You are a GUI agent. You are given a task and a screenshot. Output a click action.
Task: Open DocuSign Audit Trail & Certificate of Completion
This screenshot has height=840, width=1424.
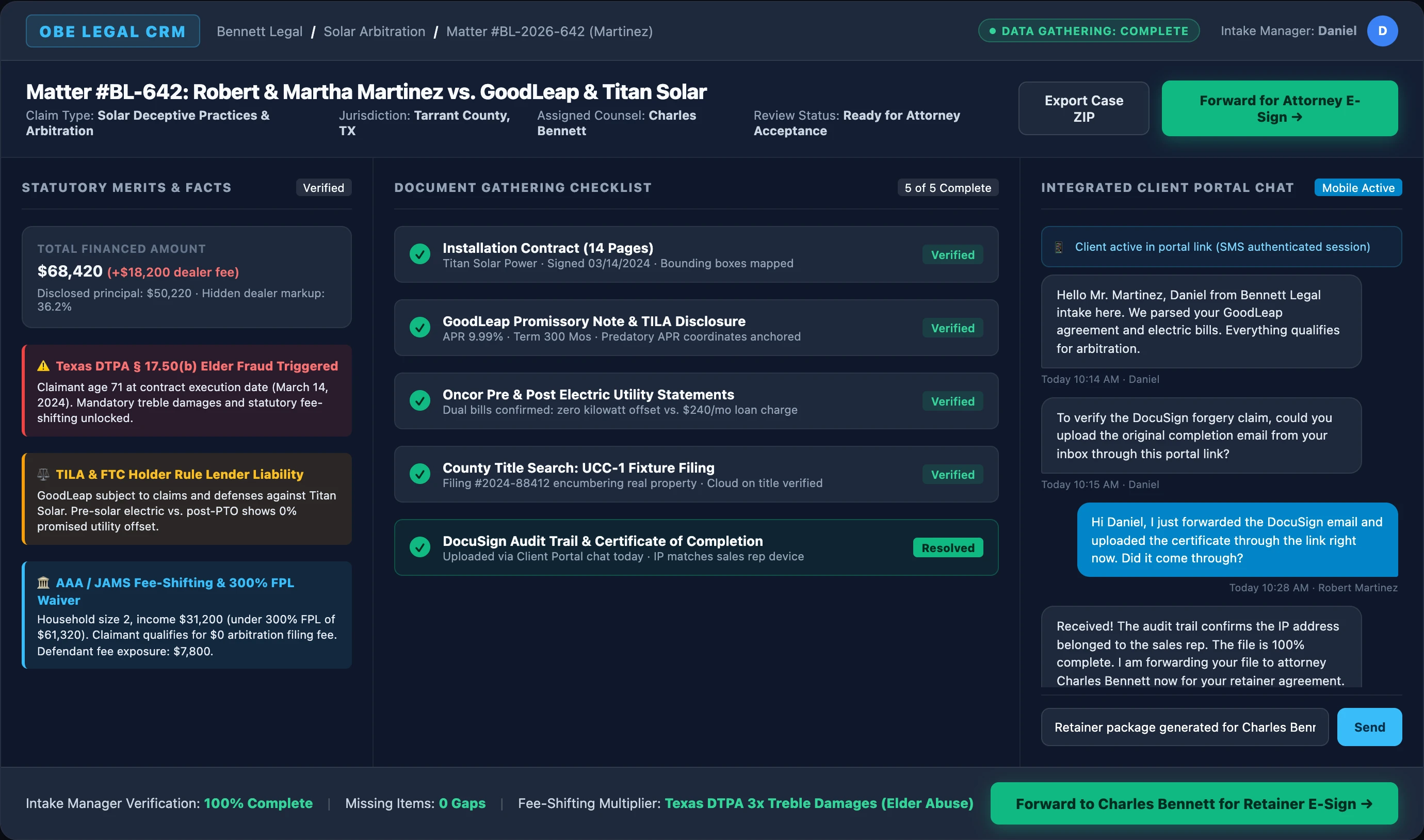(603, 541)
